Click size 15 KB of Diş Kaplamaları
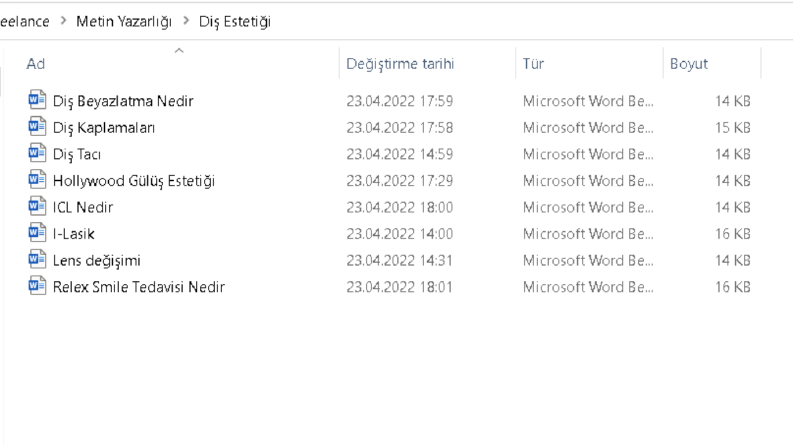This screenshot has height=446, width=793. pos(733,128)
